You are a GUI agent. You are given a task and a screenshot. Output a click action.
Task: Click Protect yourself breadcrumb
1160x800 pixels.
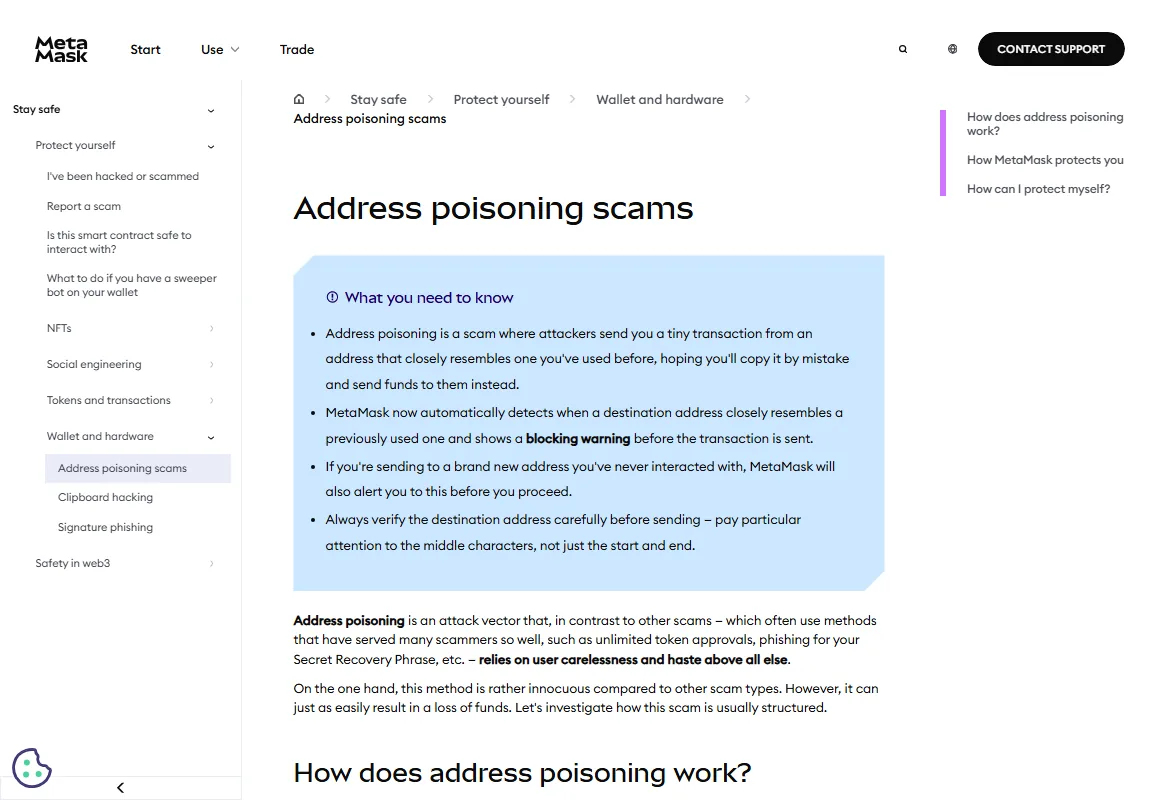[x=501, y=99]
